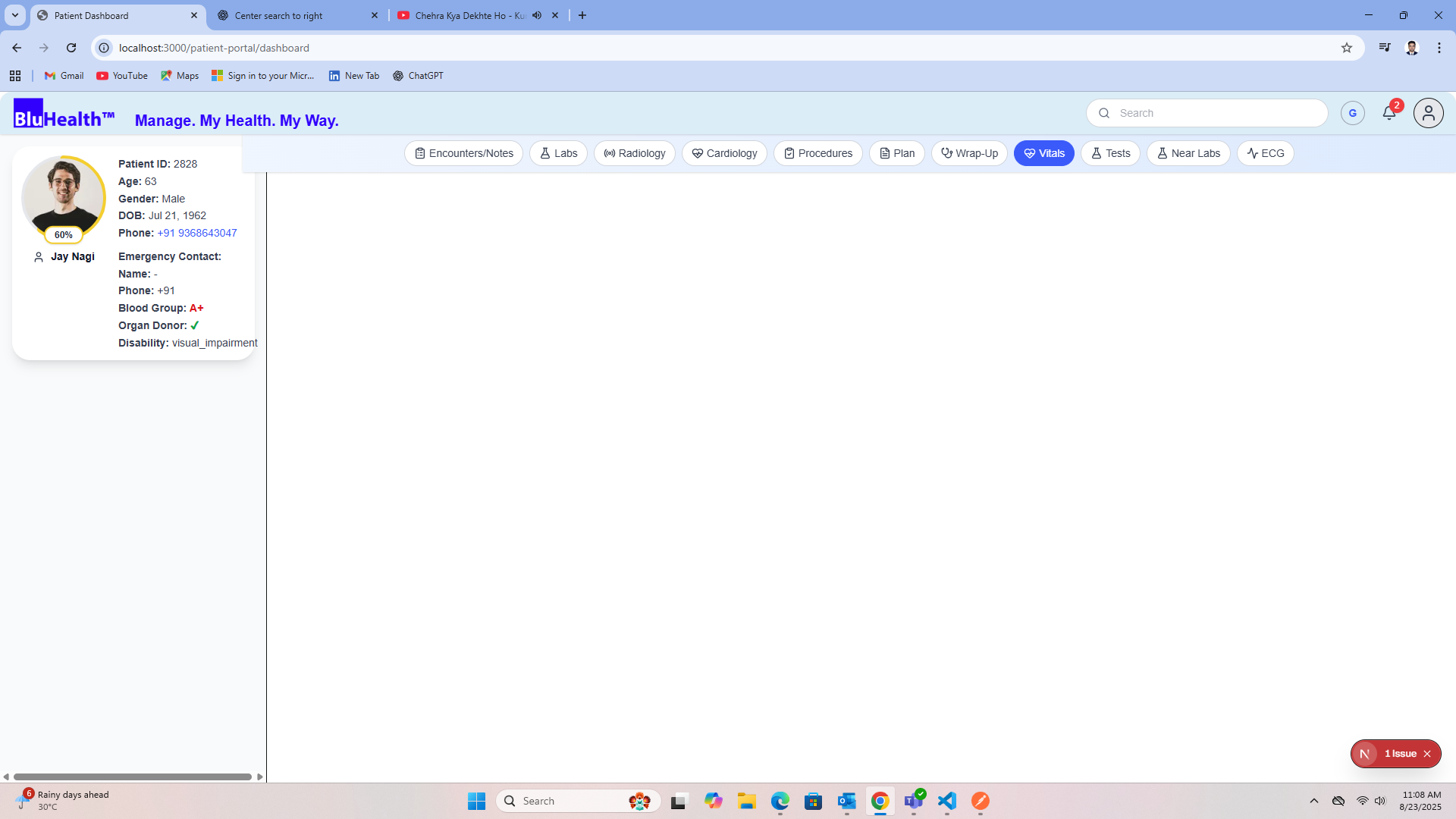Open Visual Studio Code from taskbar
The height and width of the screenshot is (819, 1456).
(x=946, y=801)
